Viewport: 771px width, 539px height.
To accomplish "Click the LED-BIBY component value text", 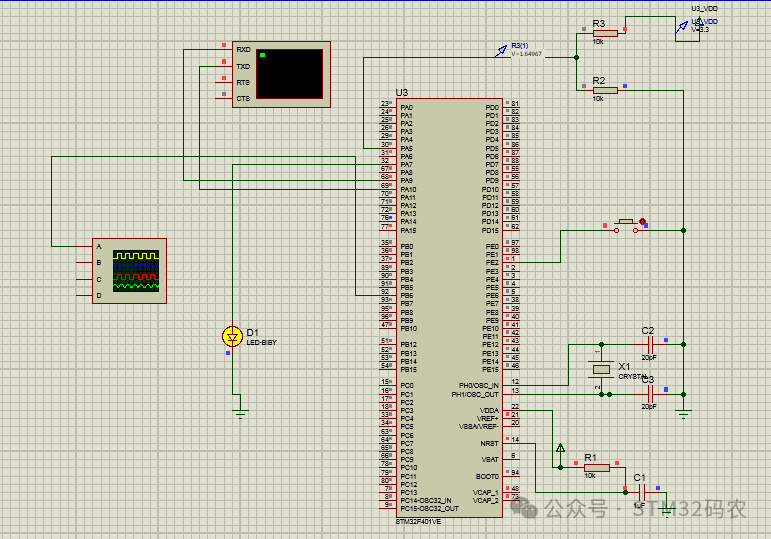I will pos(262,342).
